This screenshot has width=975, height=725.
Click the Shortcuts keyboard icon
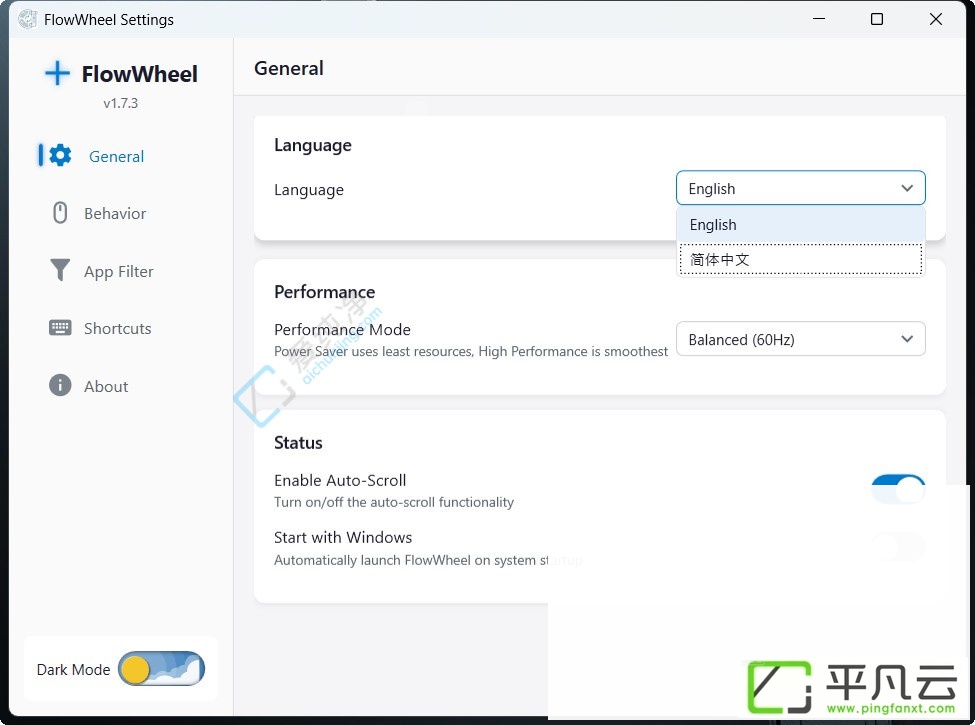click(60, 328)
